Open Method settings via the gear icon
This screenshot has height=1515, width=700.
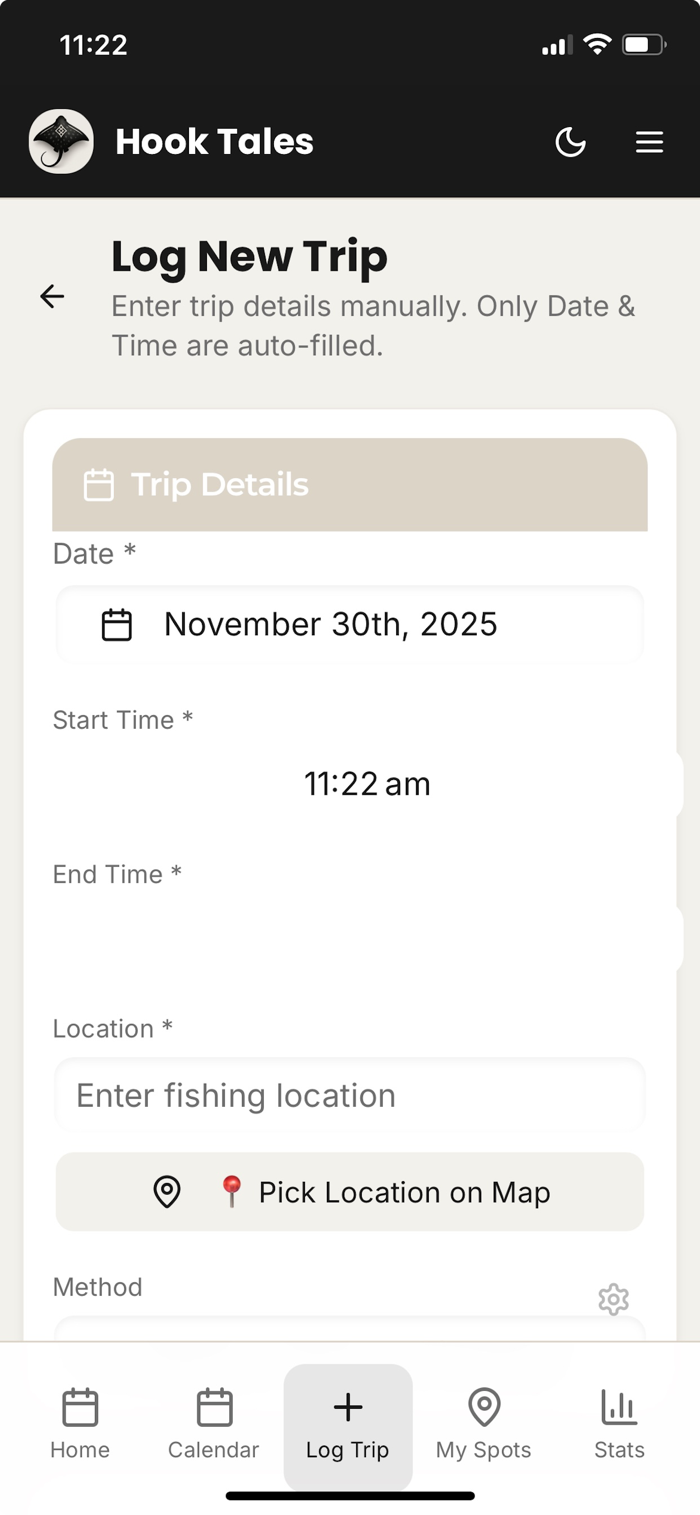coord(613,1299)
